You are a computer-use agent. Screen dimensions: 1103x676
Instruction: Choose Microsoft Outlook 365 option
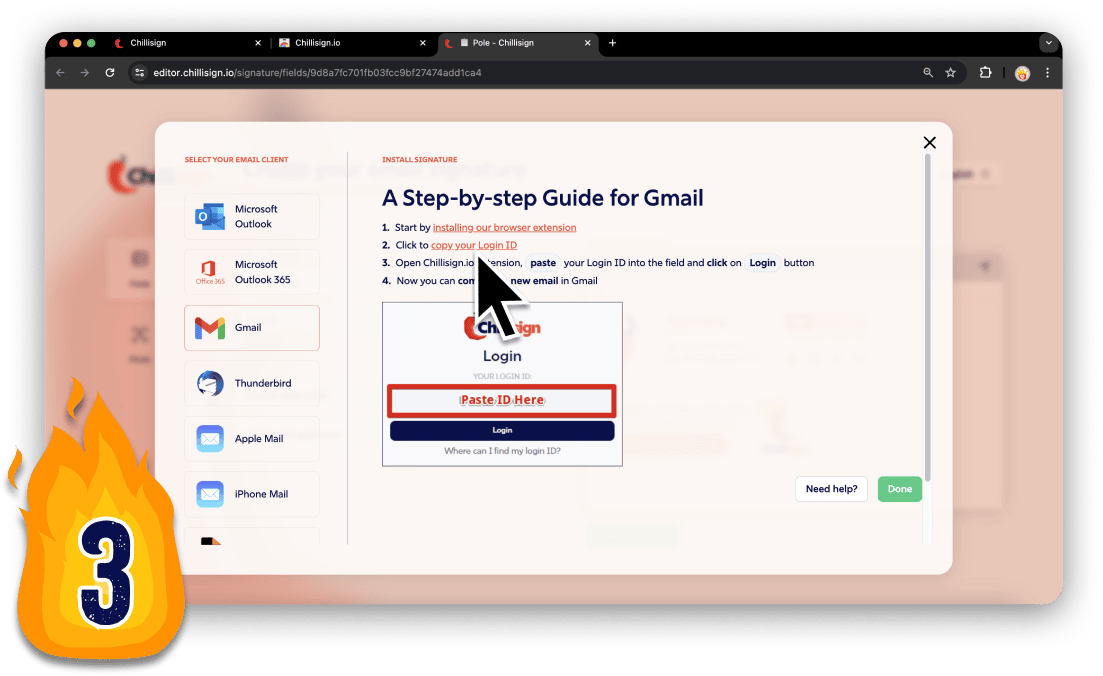click(x=252, y=272)
